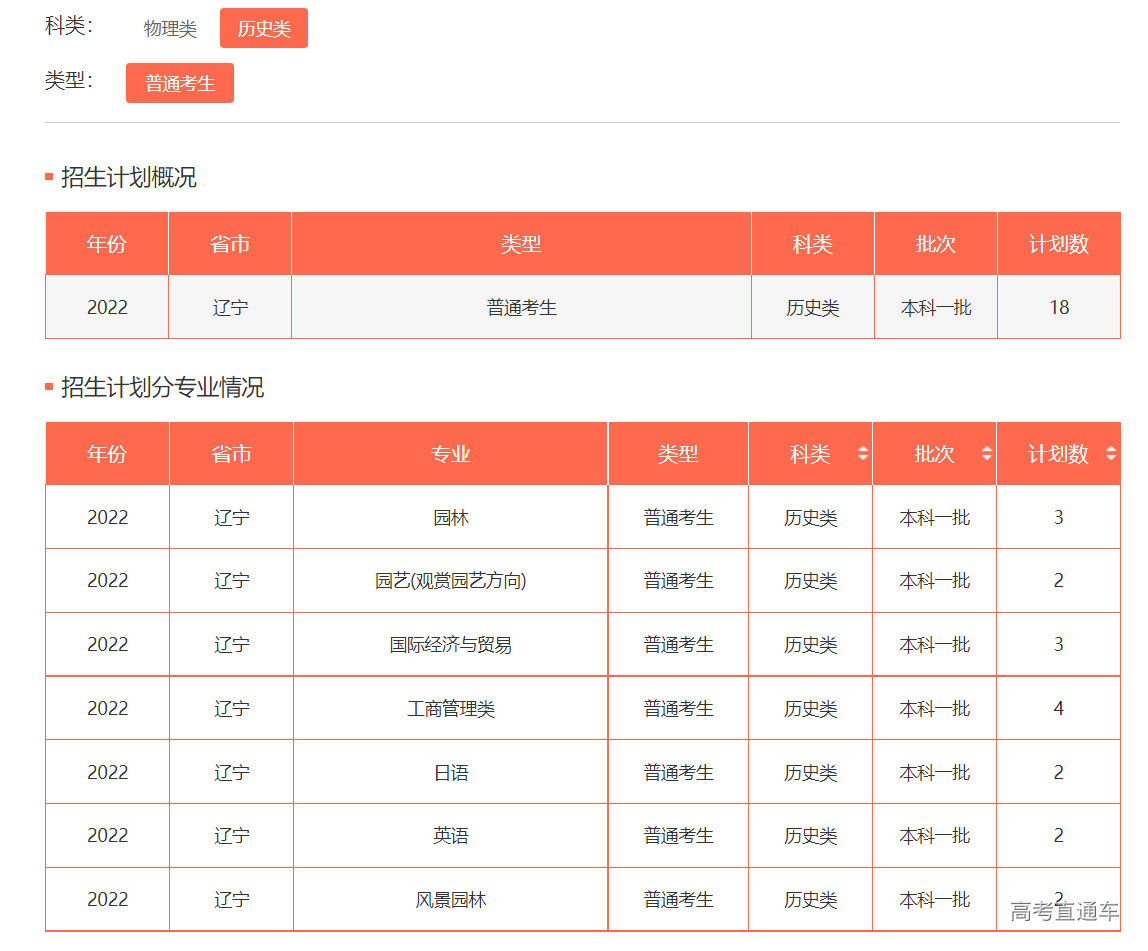Click the 招生计划分专业情况 section heading
Viewport: 1148px width, 951px height.
pyautogui.click(x=162, y=388)
